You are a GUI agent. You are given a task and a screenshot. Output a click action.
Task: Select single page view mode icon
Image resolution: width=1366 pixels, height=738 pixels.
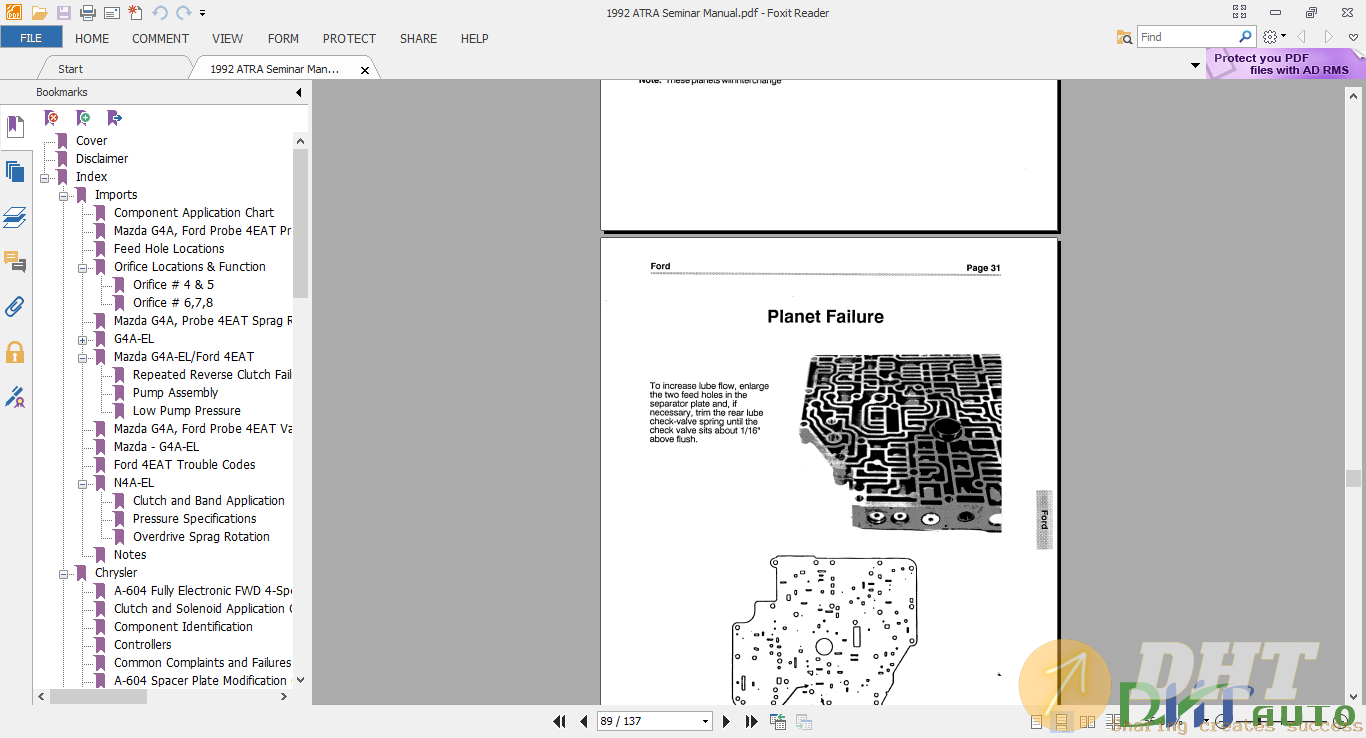point(1036,721)
